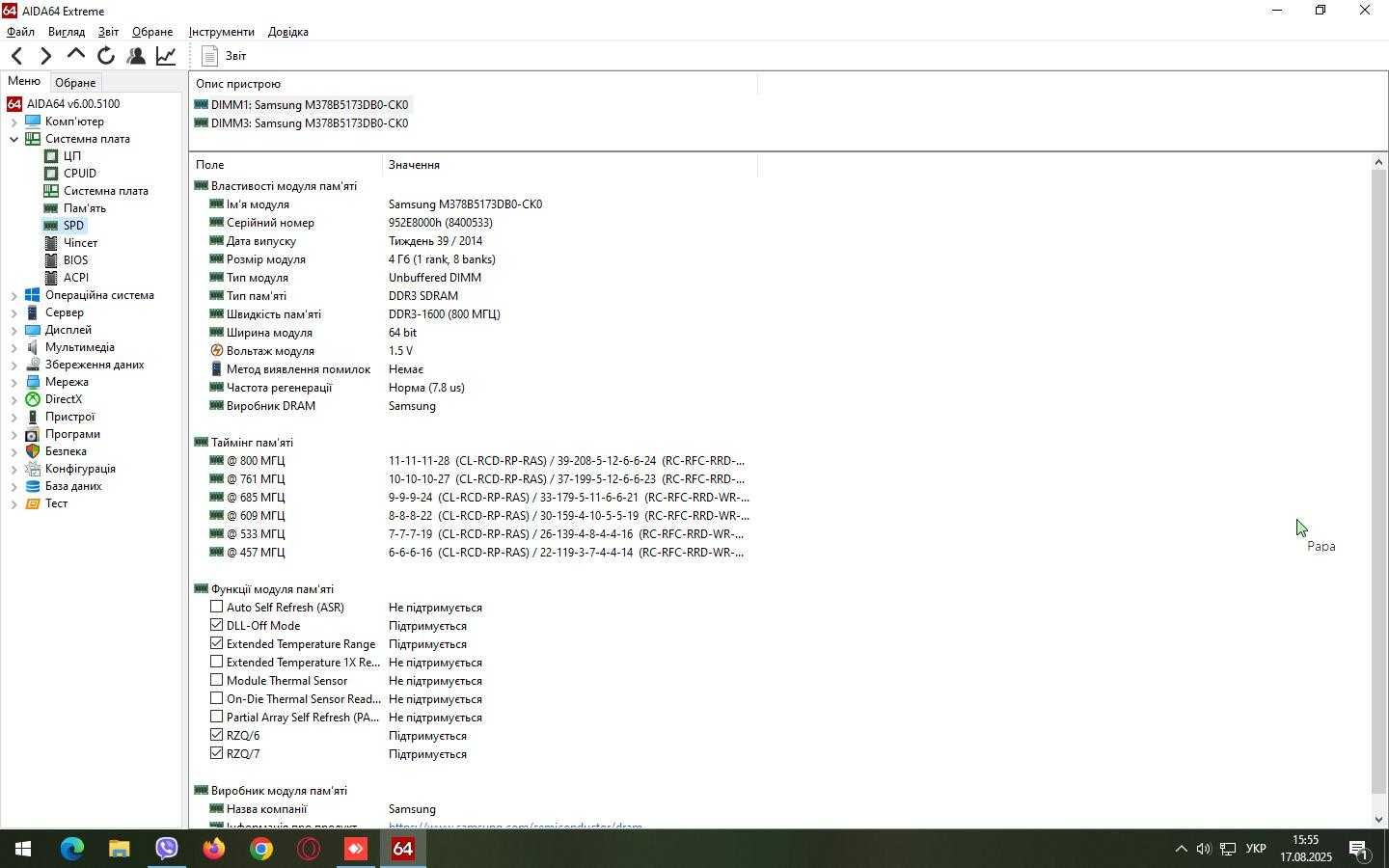Click the vertical scrollbar thumb in details pane
Screen dimensions: 1389x868
(x=1378, y=482)
